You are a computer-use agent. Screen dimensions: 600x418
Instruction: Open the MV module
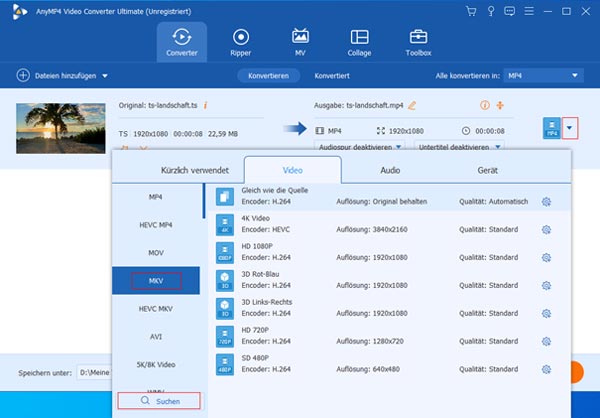(x=300, y=42)
